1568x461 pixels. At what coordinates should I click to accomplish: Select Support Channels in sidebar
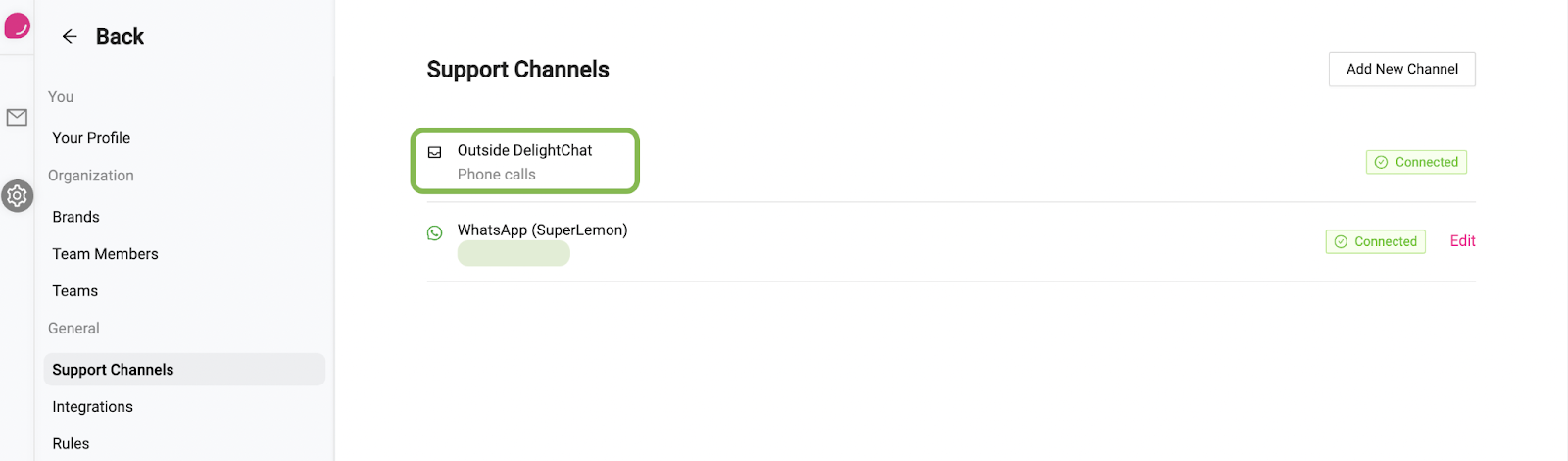tap(184, 370)
